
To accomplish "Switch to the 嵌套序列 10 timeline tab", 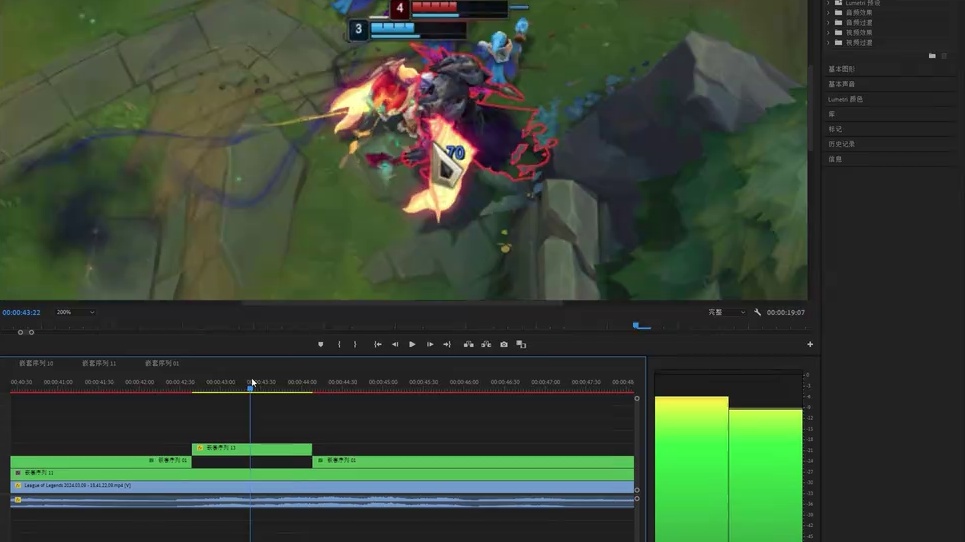I will coord(36,364).
